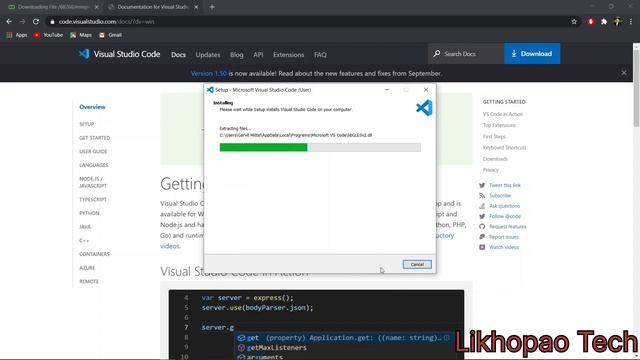
Task: Select Overview in docs sidebar
Action: tap(92, 107)
